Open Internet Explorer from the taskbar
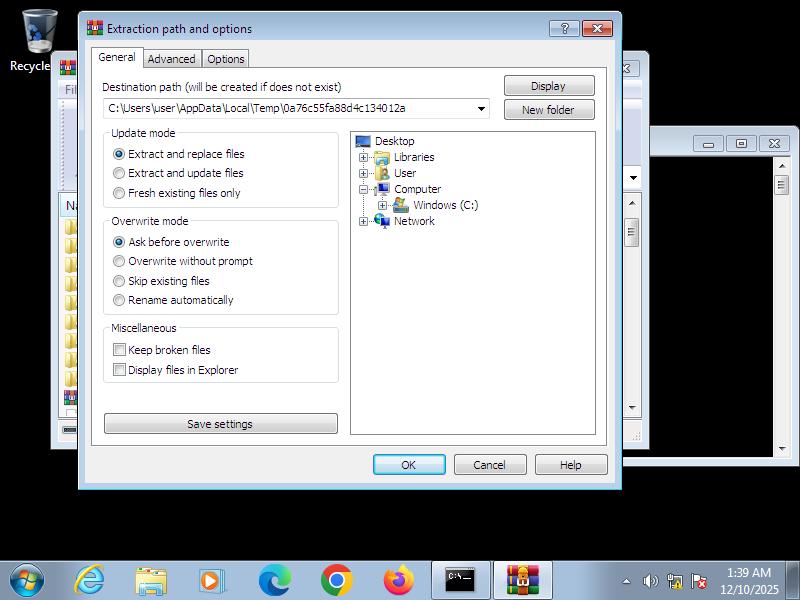 [x=89, y=580]
